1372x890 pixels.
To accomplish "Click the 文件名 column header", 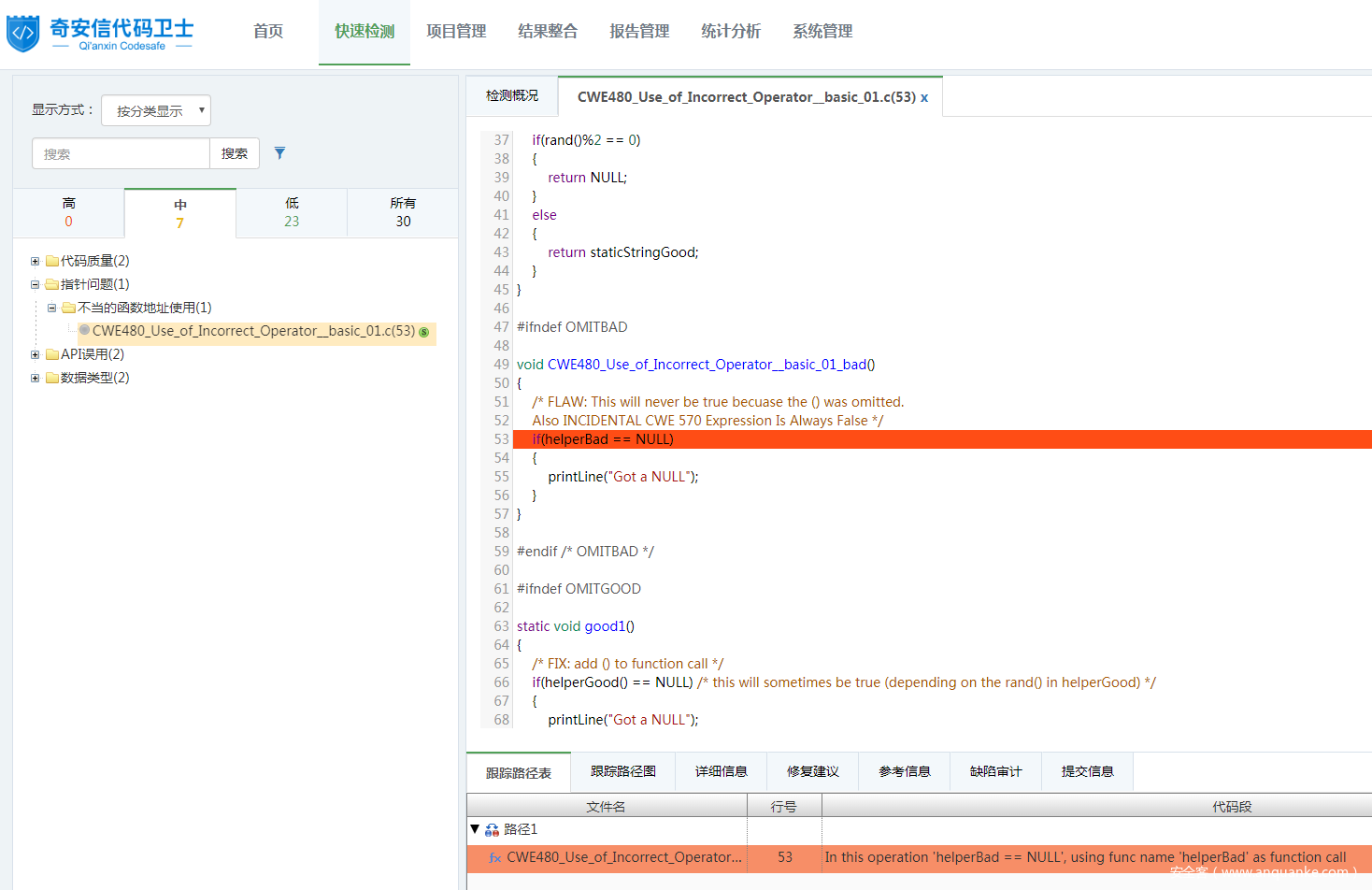I will (607, 806).
